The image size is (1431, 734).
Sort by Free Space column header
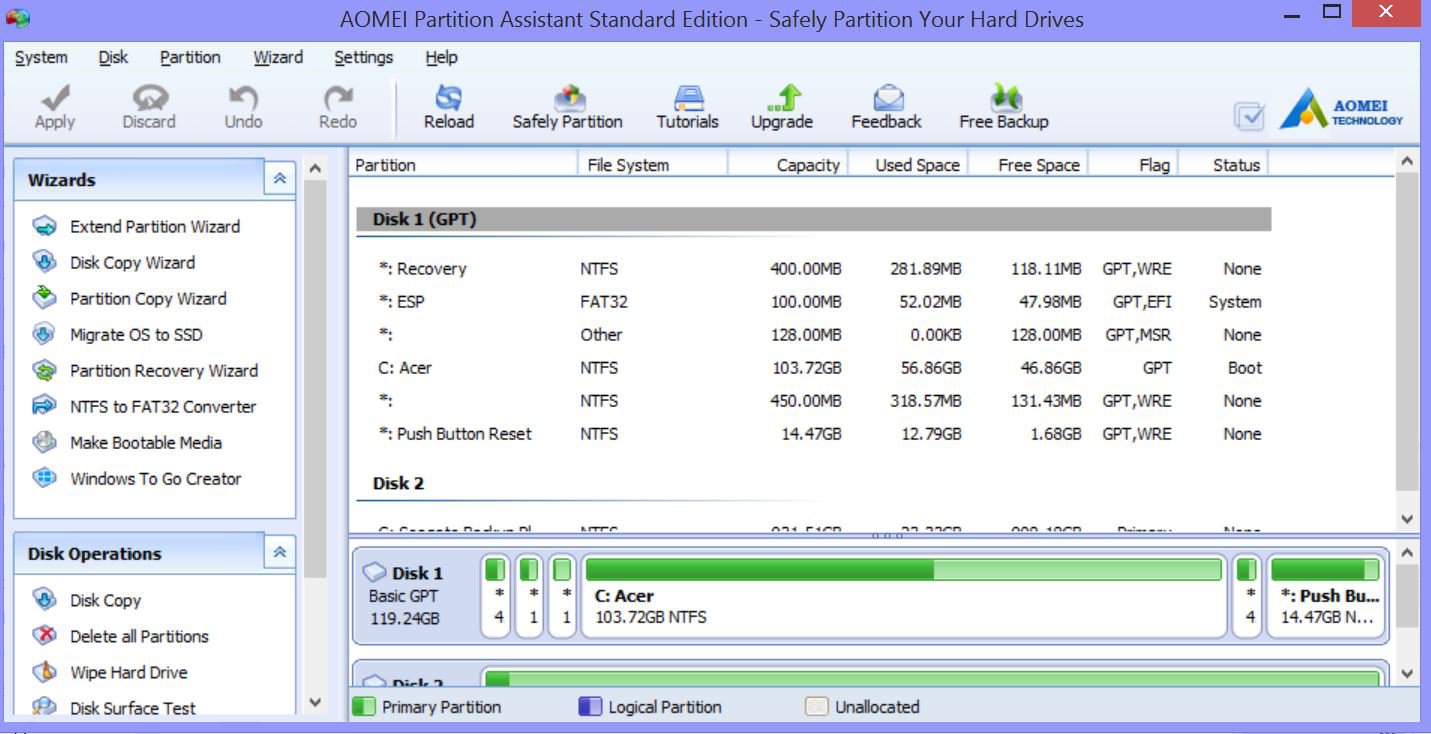[x=1028, y=165]
